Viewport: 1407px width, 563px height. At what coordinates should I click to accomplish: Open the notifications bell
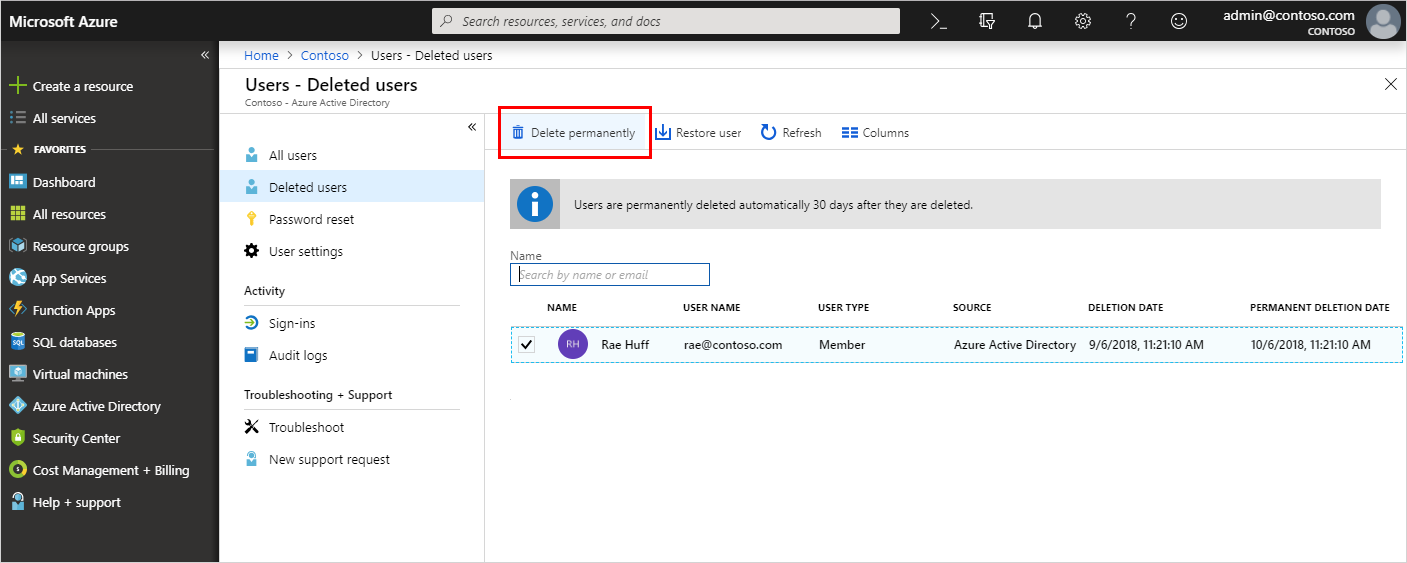tap(1035, 21)
